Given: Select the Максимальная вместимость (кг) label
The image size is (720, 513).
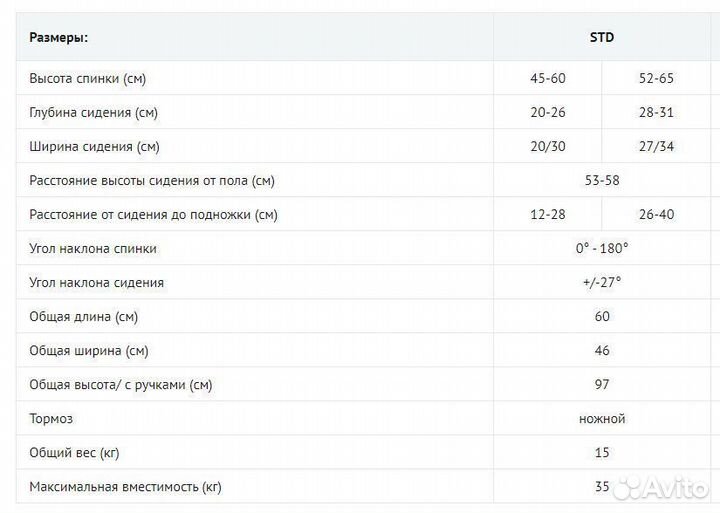Looking at the screenshot, I should [125, 487].
